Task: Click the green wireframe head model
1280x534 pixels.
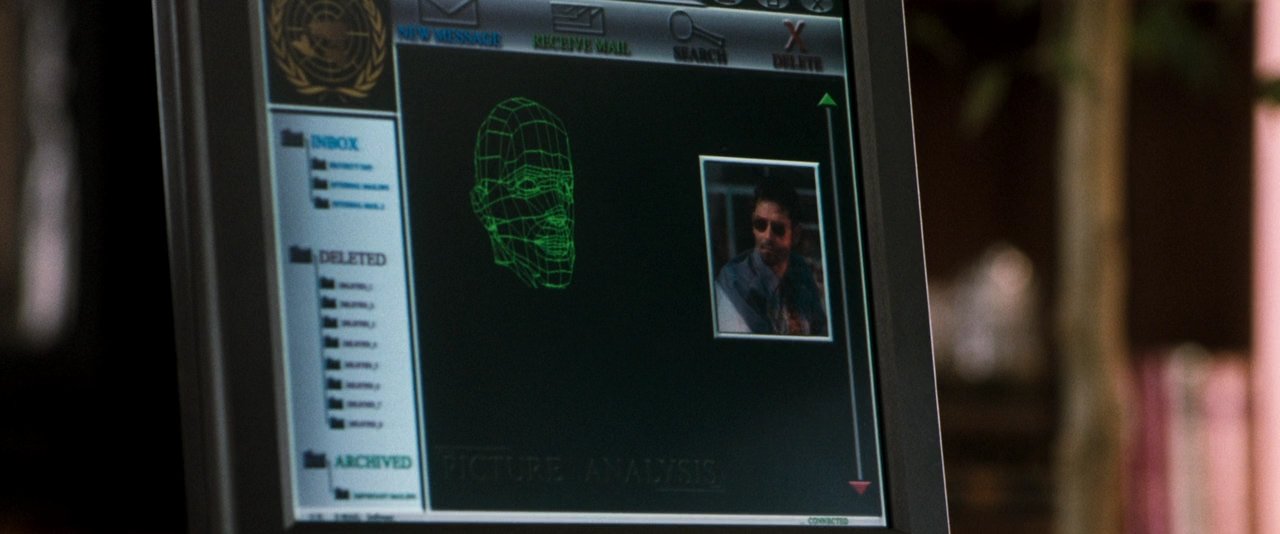Action: (x=524, y=190)
